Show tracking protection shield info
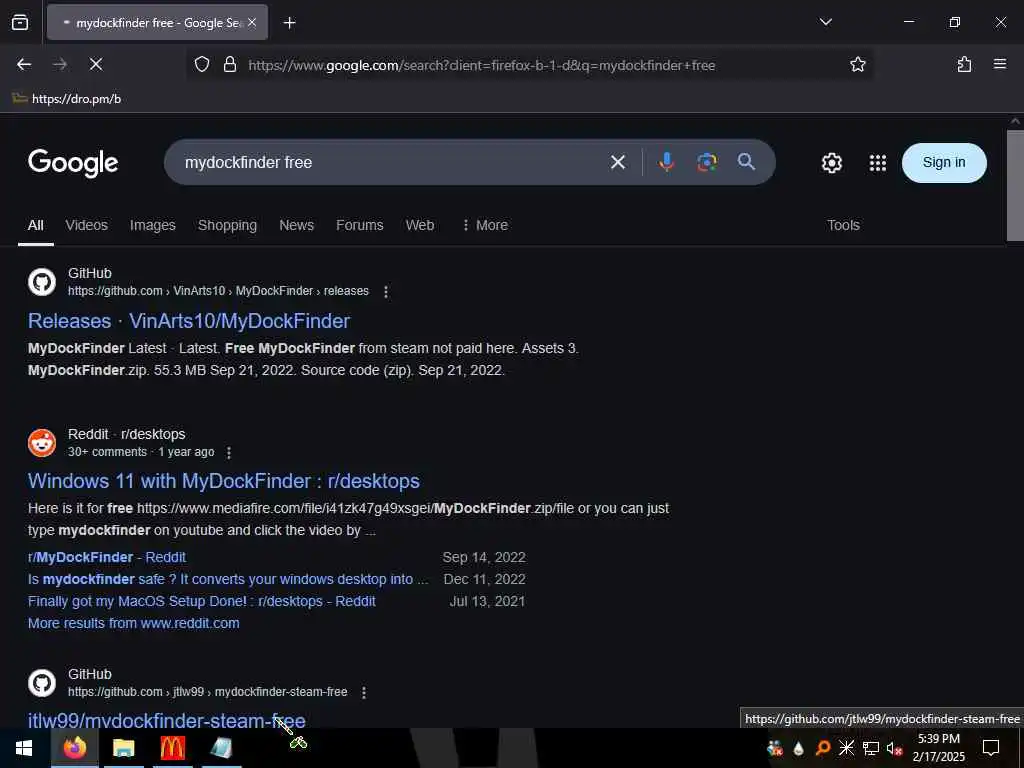The width and height of the screenshot is (1024, 768). tap(202, 65)
